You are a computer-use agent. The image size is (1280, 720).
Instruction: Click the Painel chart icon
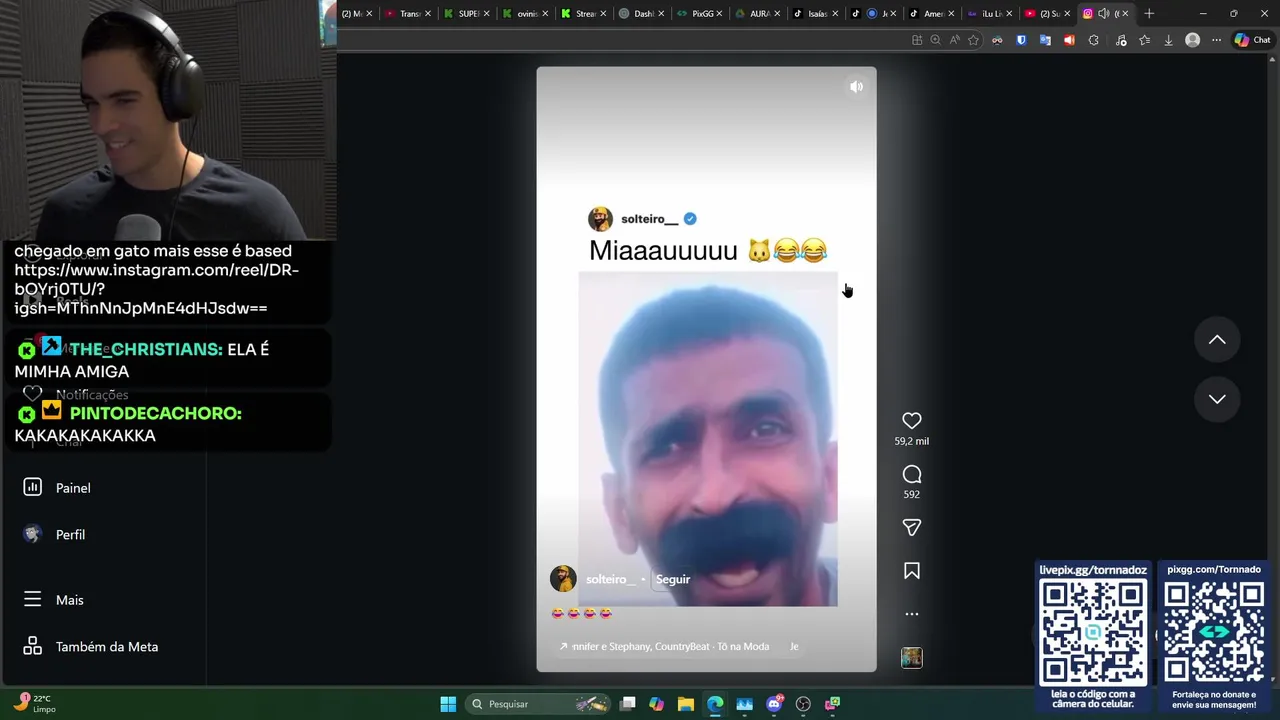pos(32,487)
